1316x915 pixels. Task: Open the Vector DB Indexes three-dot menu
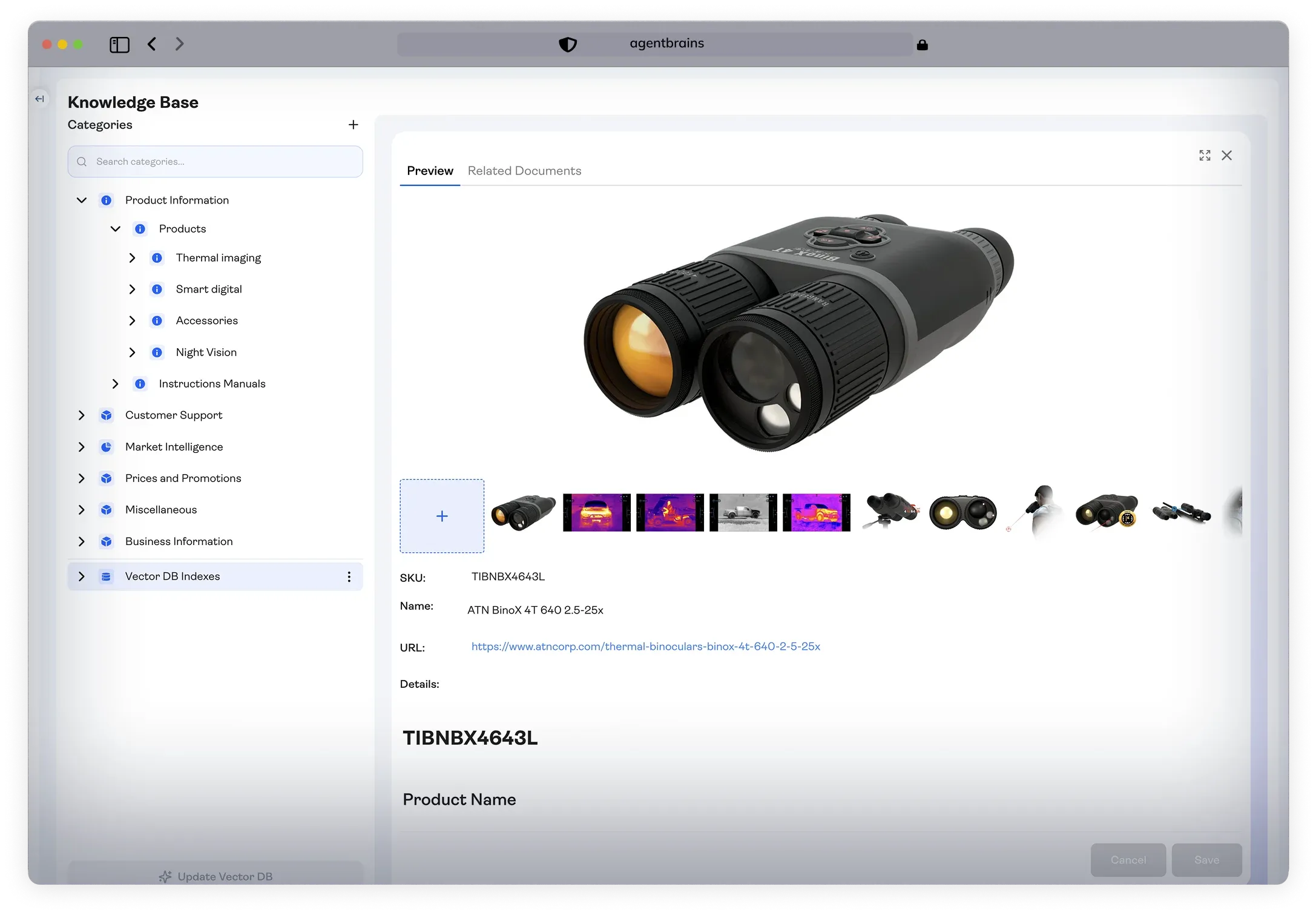[x=349, y=576]
